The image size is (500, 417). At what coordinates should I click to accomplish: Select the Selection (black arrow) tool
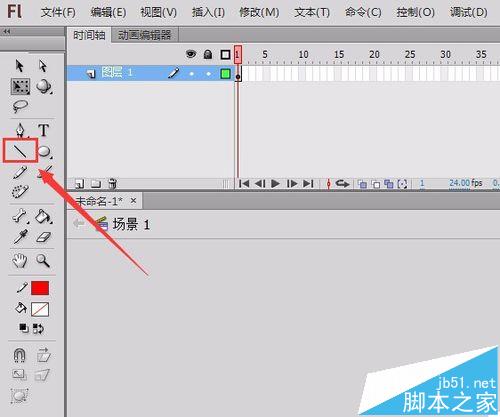20,66
